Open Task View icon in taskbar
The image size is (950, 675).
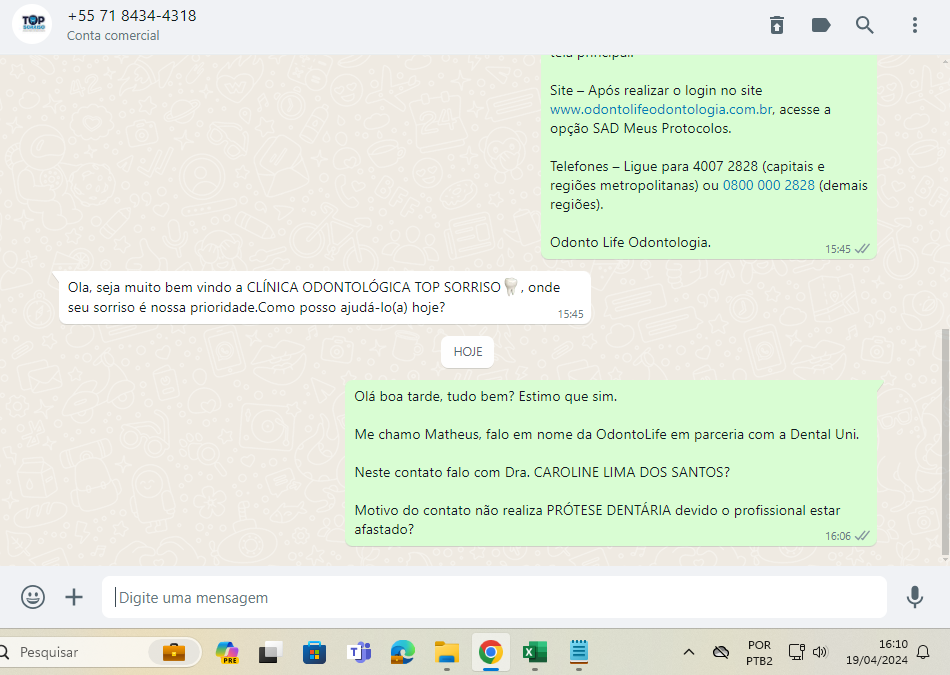tap(270, 652)
